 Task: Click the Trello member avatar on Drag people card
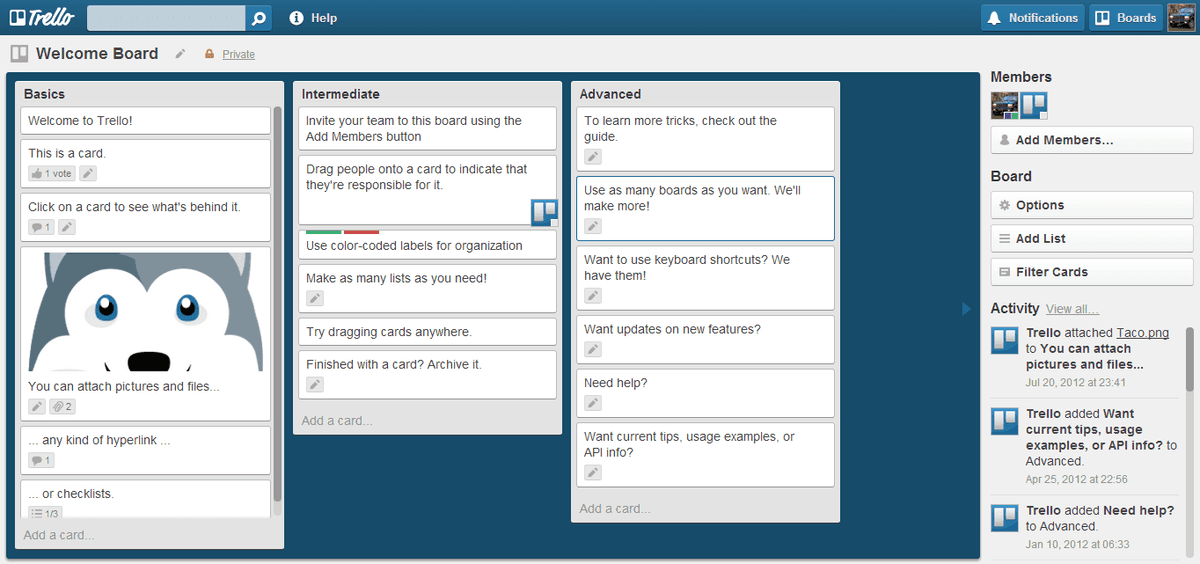coord(544,212)
